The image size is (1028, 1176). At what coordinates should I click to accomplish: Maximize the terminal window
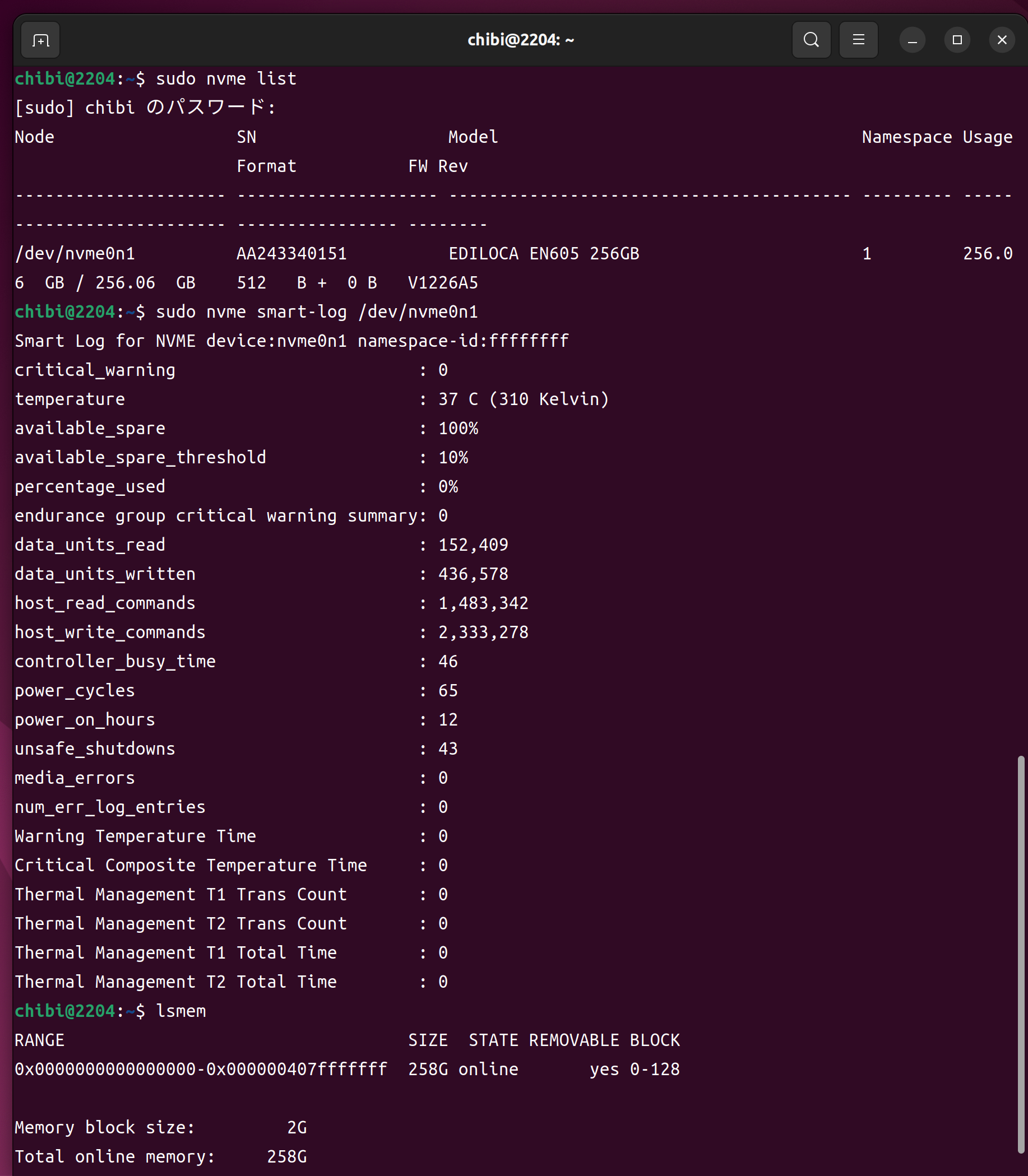(957, 40)
